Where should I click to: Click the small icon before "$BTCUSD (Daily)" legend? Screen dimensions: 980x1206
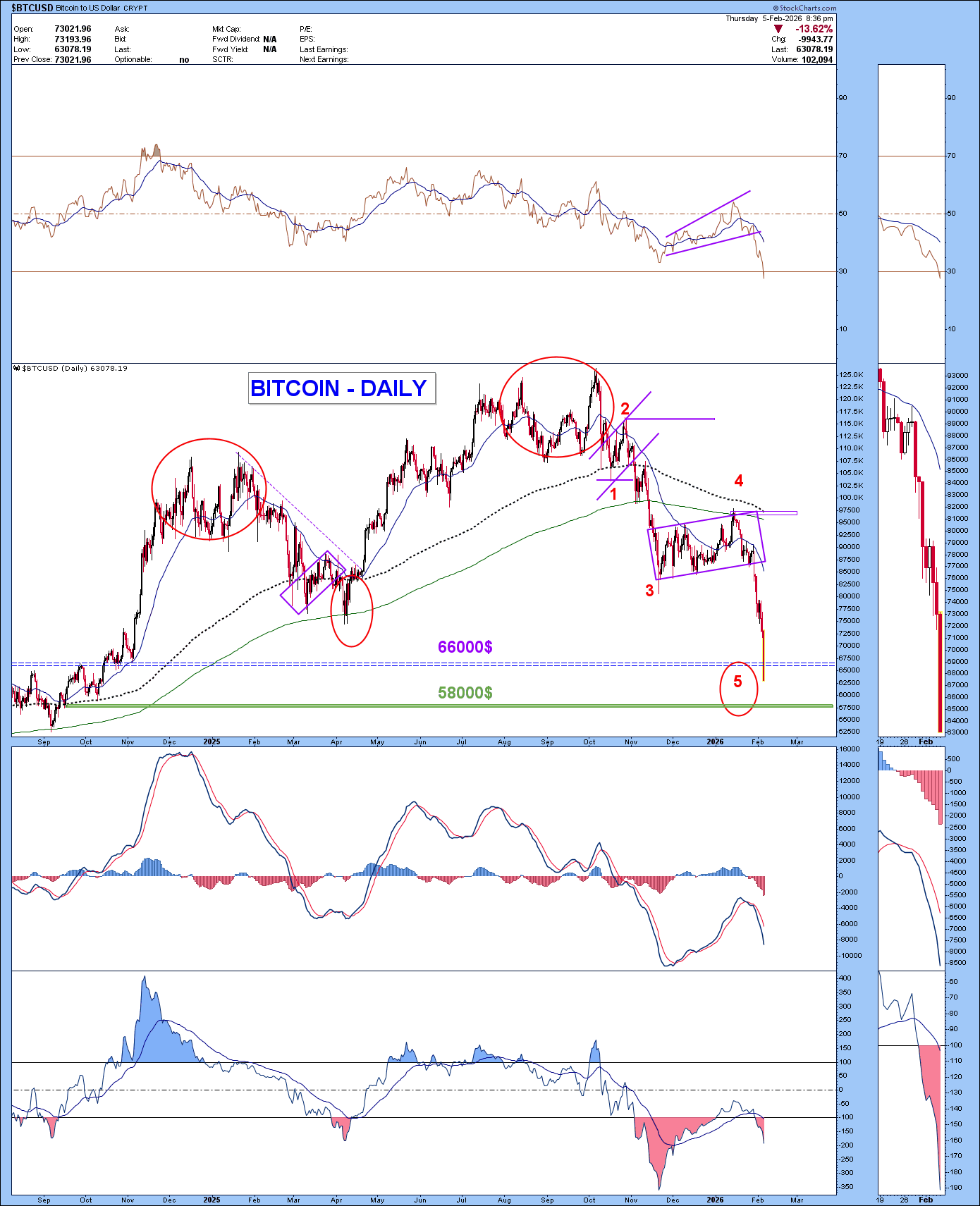click(17, 368)
